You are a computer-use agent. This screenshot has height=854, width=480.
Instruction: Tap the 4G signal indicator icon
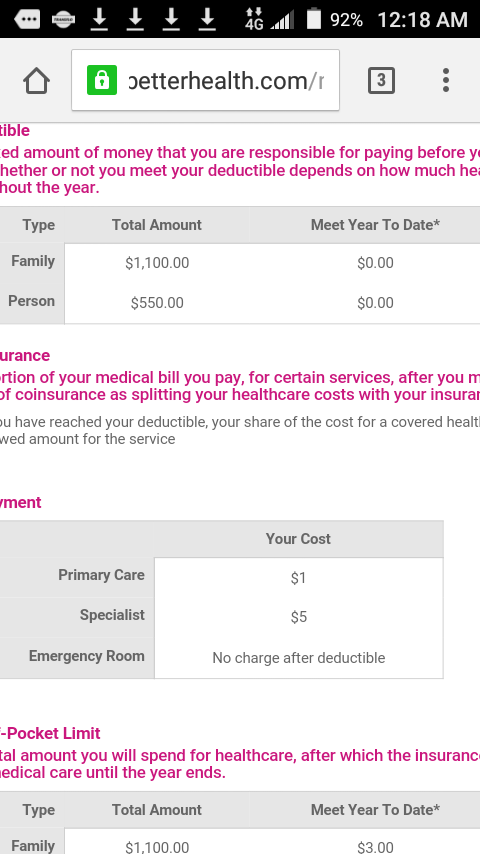[x=254, y=19]
